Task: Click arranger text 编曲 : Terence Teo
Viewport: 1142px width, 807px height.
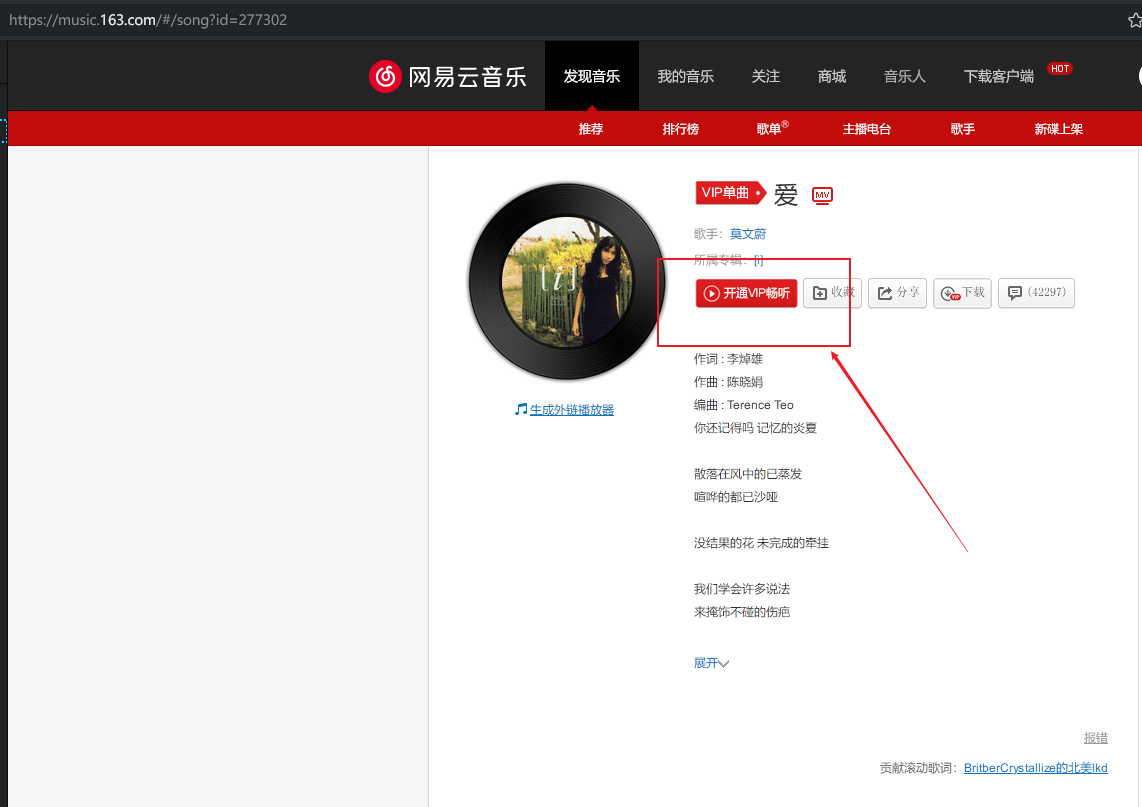Action: click(x=744, y=405)
